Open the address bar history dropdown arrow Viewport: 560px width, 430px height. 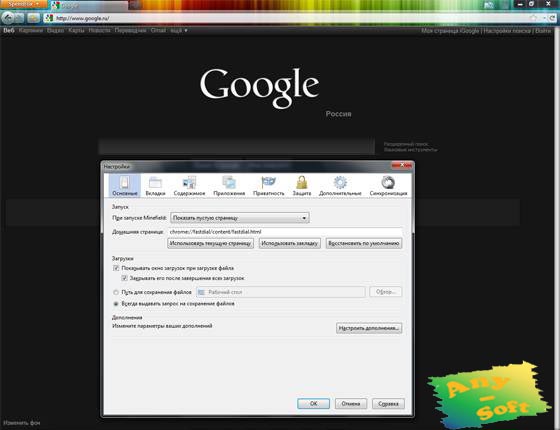pyautogui.click(x=544, y=18)
